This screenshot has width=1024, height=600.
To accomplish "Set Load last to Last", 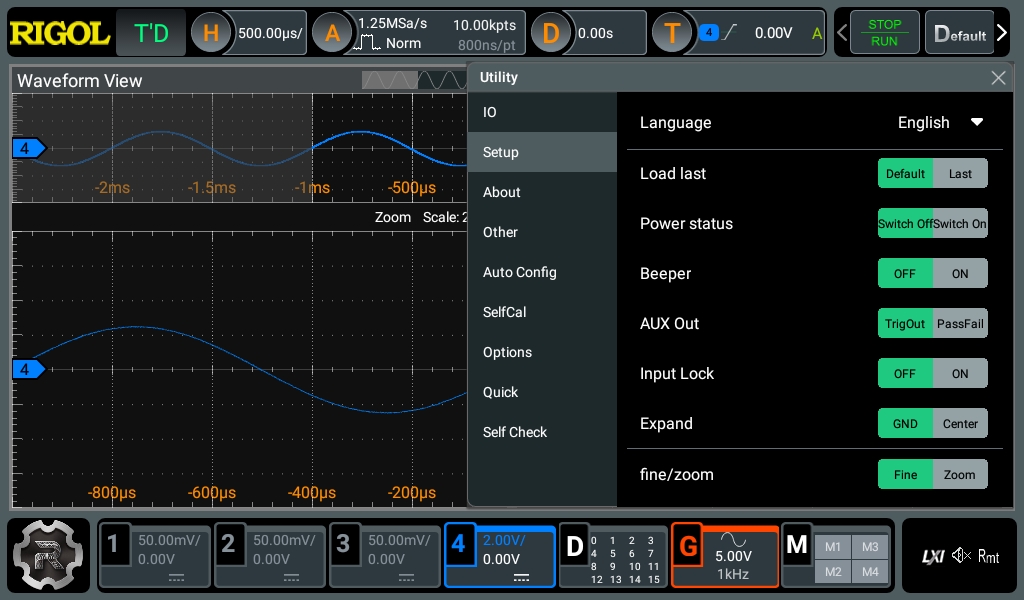I will click(960, 174).
